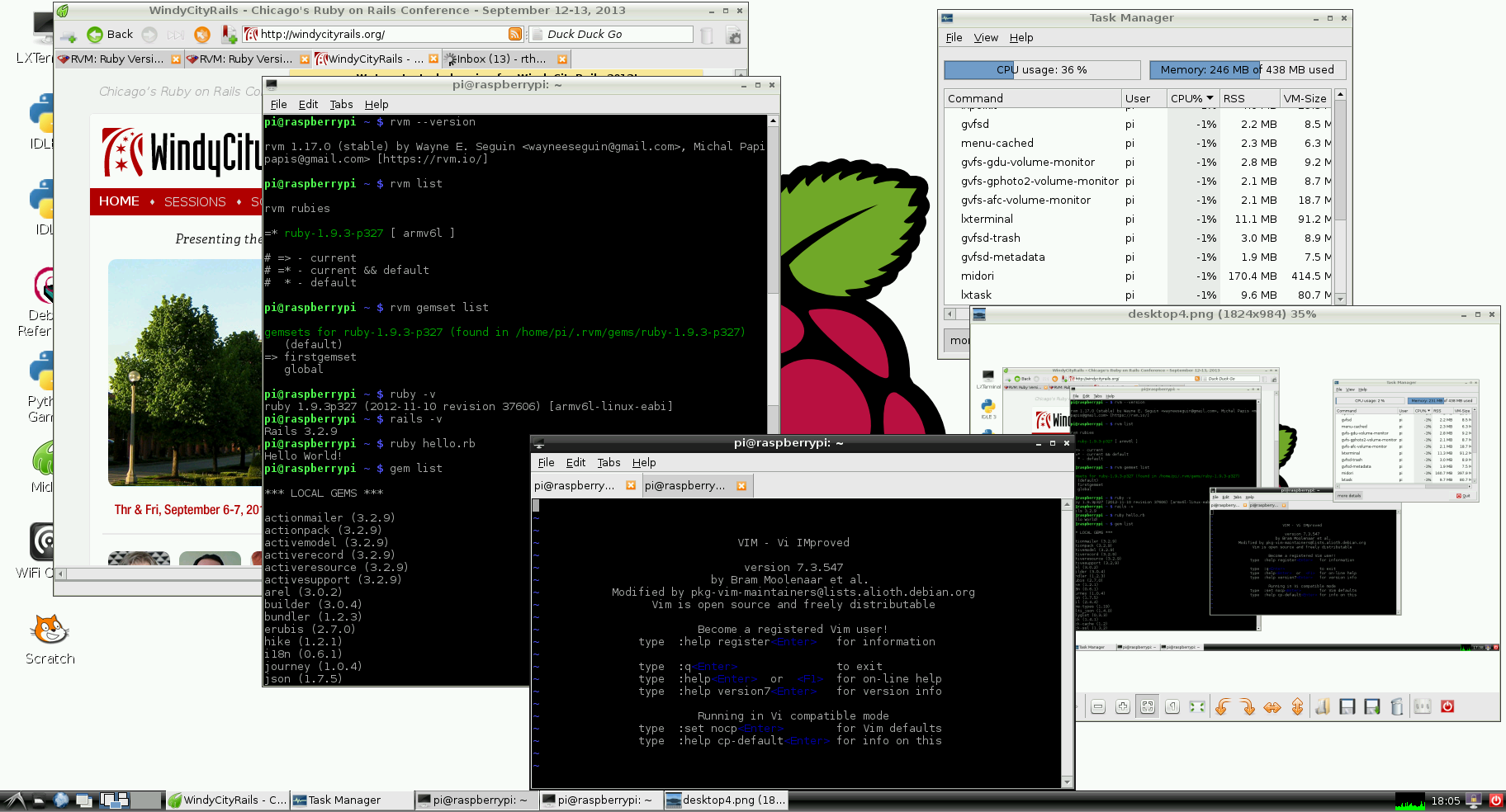Screen dimensions: 1506x812
Task: Click the address bar with windycityrails.org
Action: 384,35
